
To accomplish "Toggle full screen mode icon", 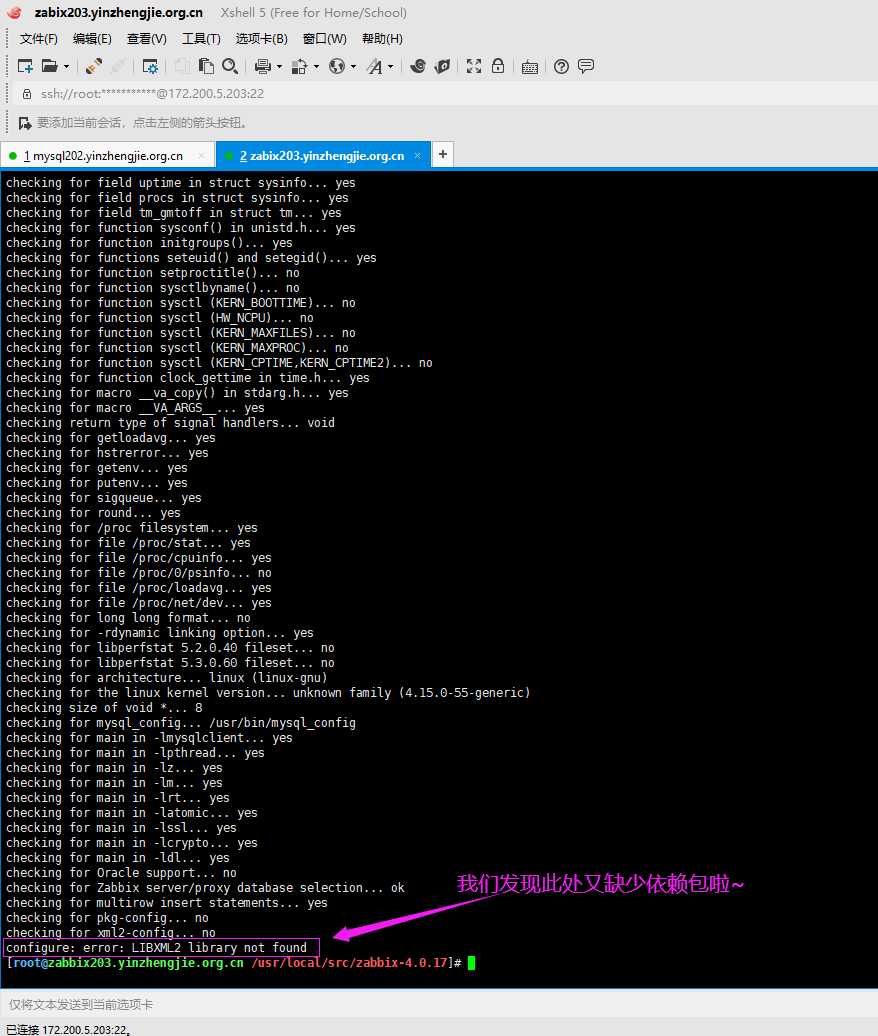I will (474, 66).
